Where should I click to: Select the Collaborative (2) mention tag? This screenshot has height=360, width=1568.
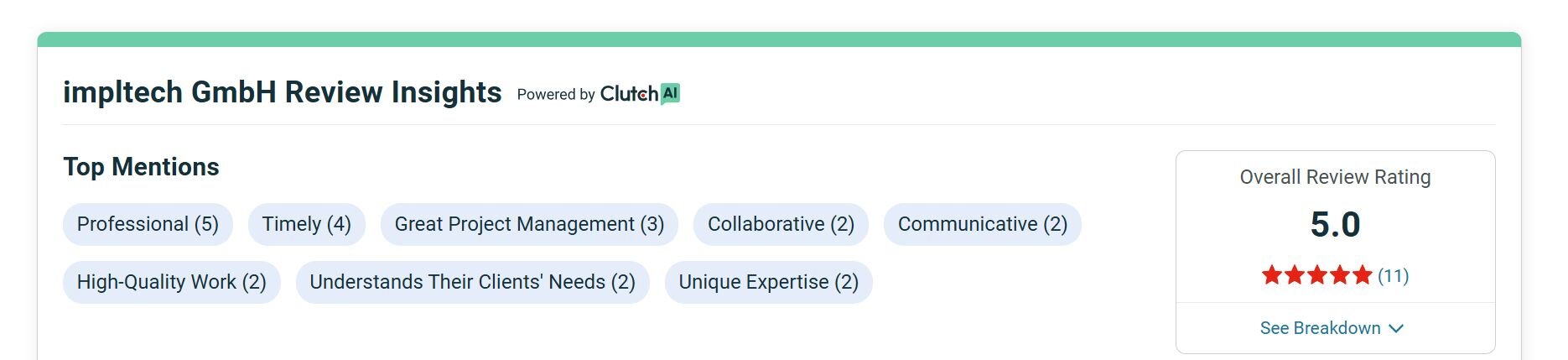point(781,224)
